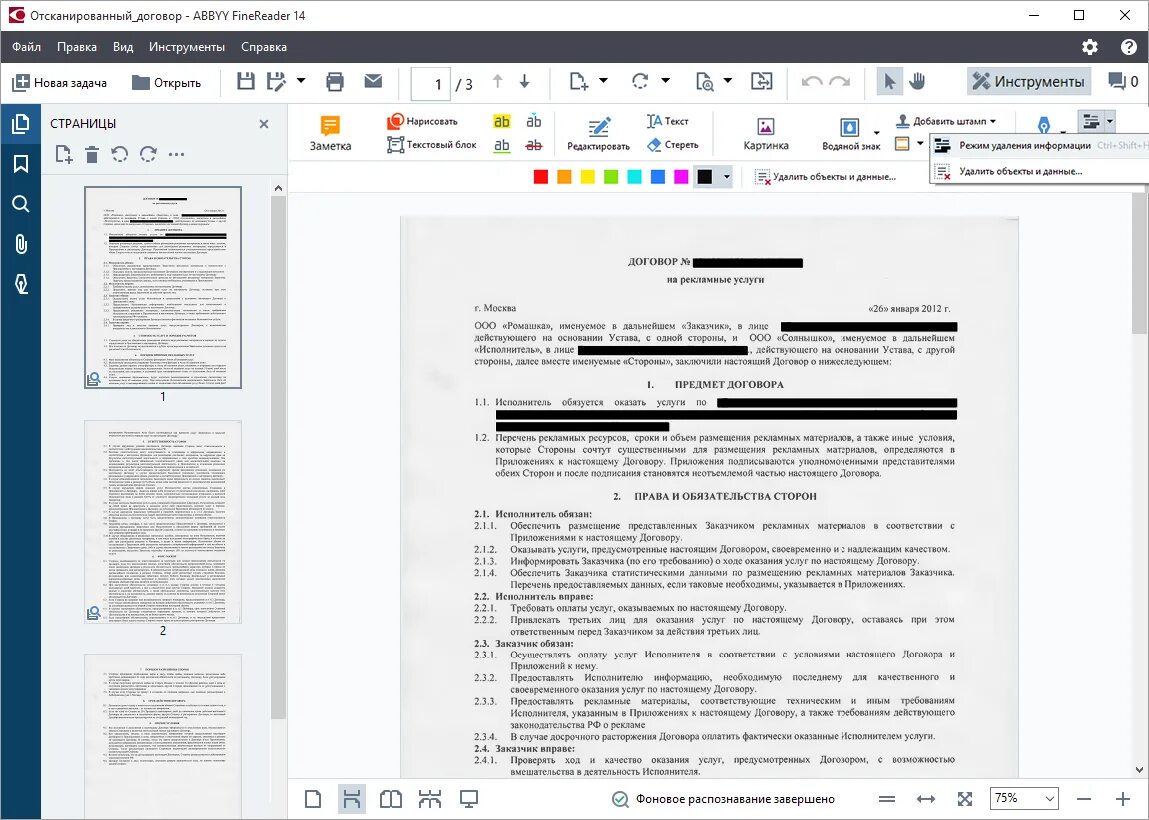
Task: Open the Правка menu
Action: [76, 47]
